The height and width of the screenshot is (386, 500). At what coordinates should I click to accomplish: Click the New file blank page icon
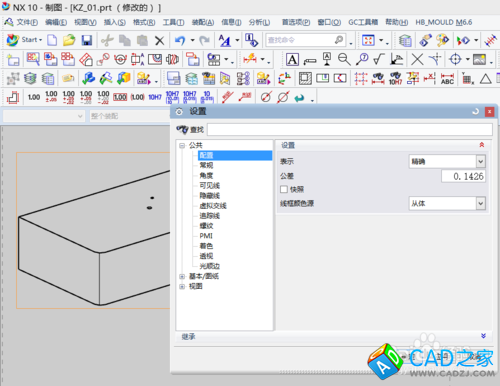pos(52,40)
